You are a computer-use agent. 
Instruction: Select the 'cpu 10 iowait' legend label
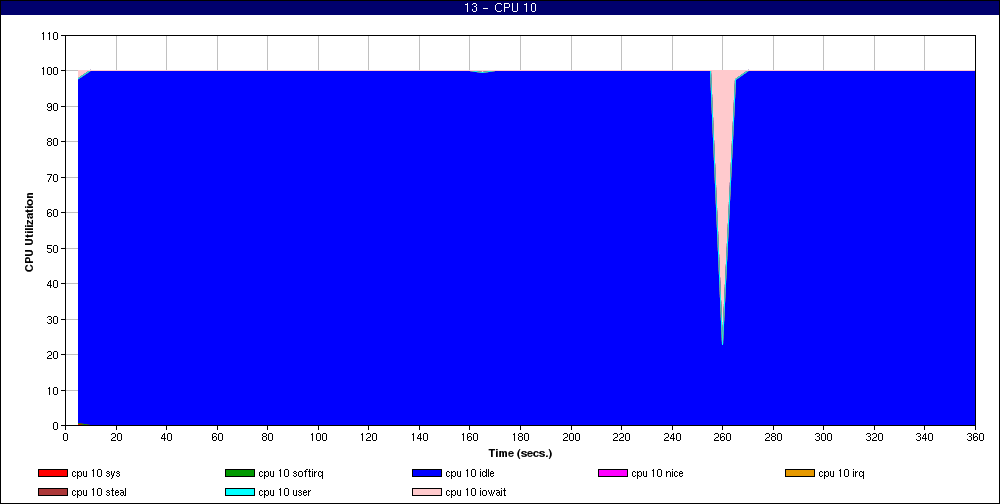point(476,493)
